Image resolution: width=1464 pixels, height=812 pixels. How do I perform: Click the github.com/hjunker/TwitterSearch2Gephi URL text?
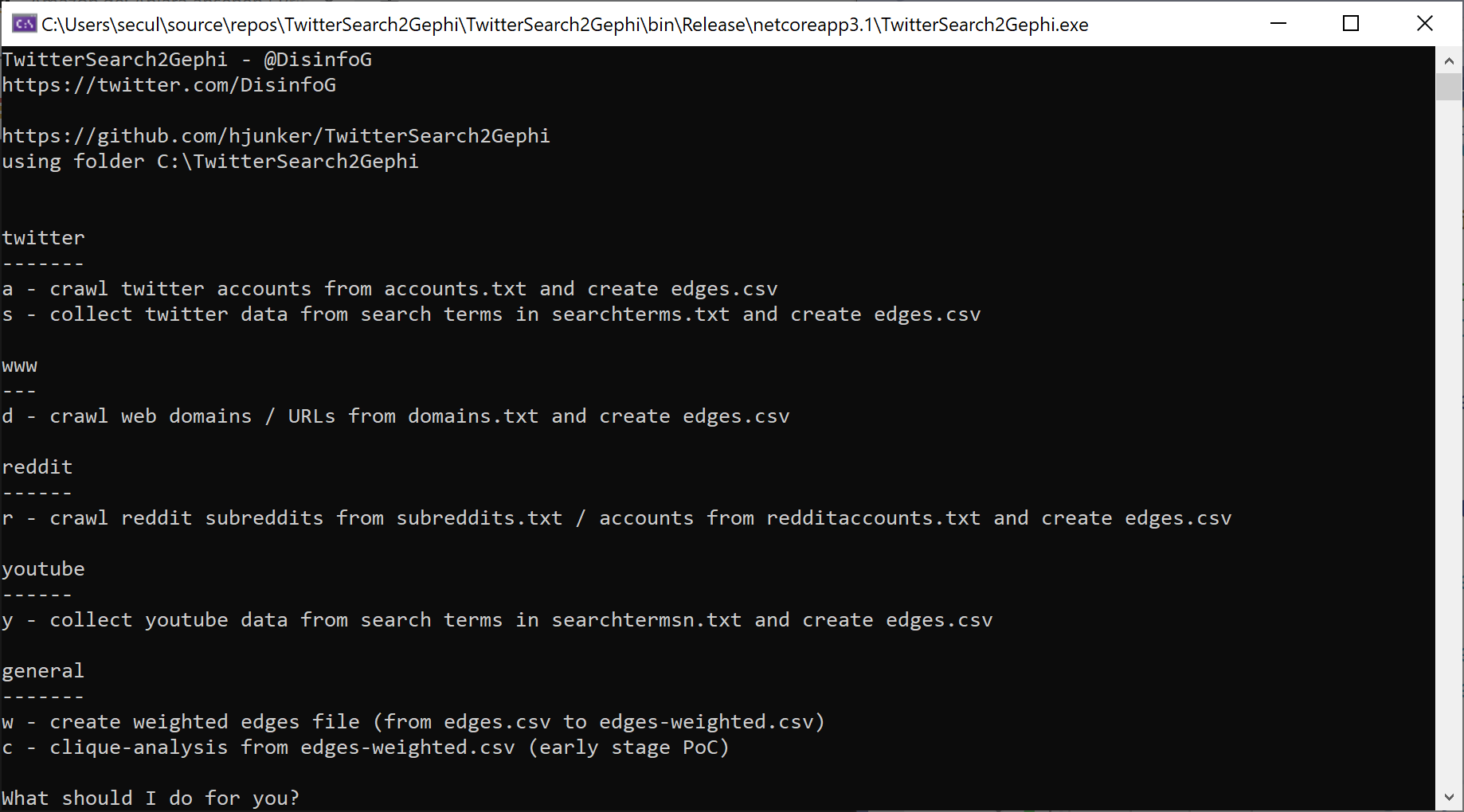(276, 136)
